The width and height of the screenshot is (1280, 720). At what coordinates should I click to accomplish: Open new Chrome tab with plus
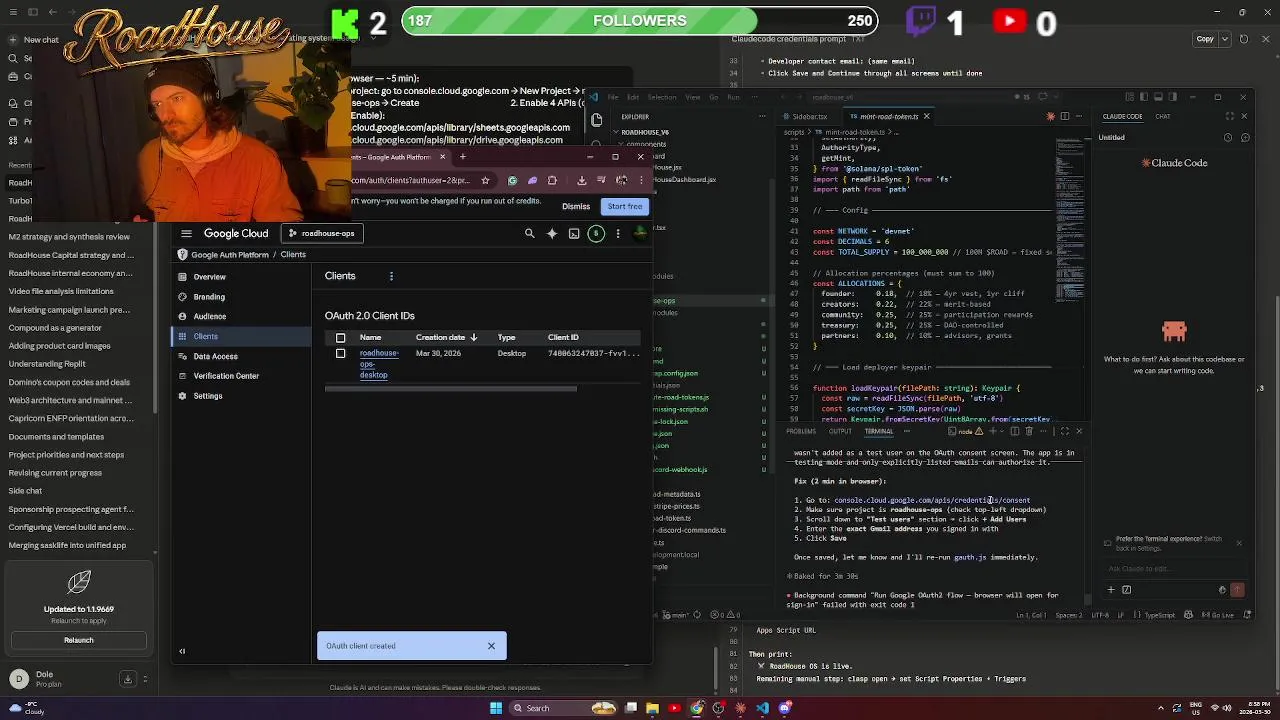pyautogui.click(x=462, y=157)
